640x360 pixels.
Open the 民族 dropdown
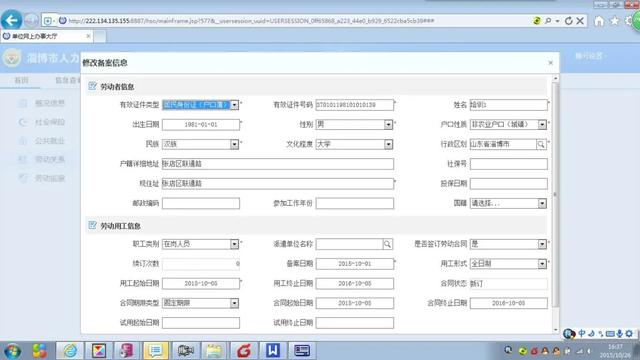pos(234,144)
